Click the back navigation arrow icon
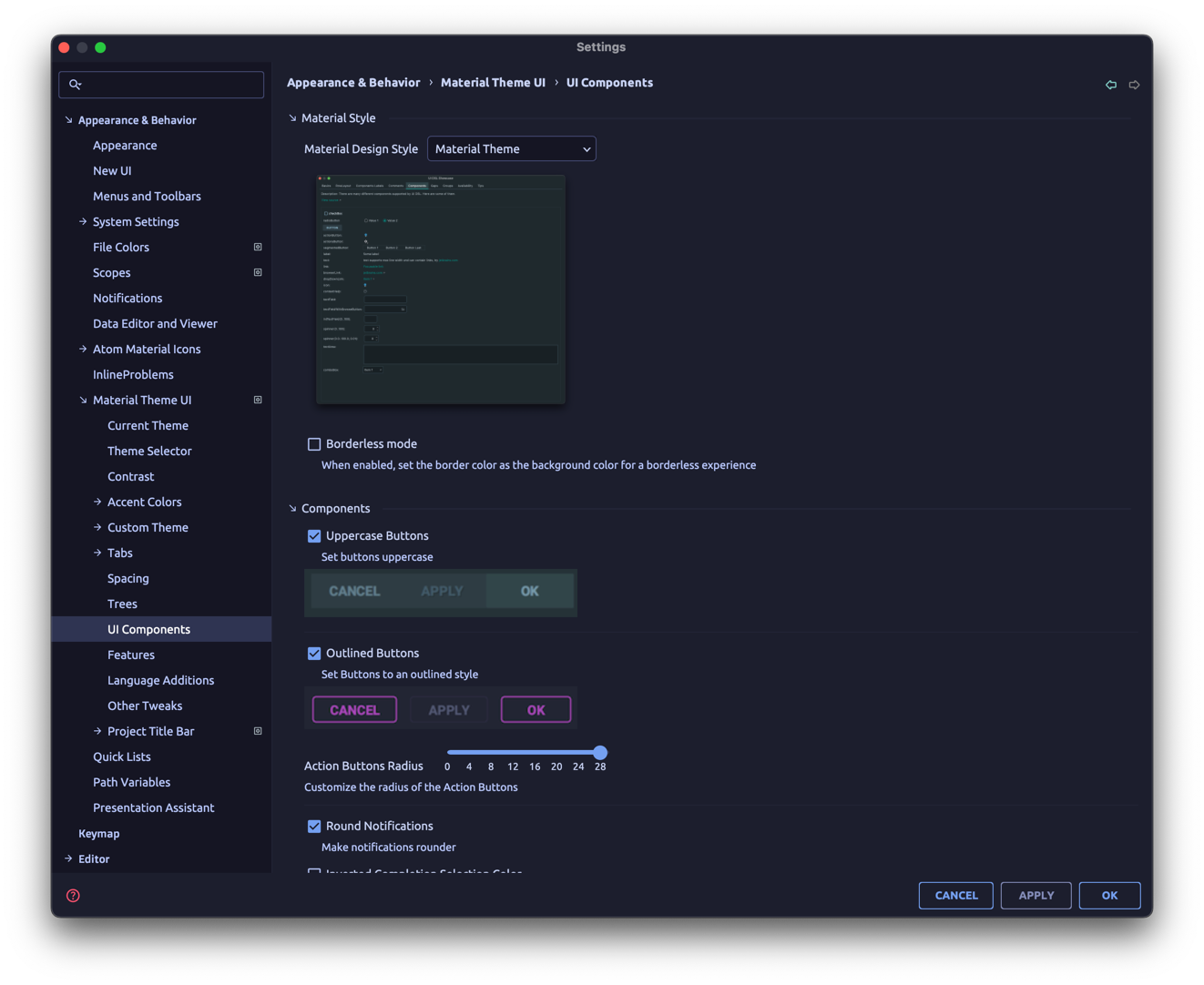 tap(1111, 84)
